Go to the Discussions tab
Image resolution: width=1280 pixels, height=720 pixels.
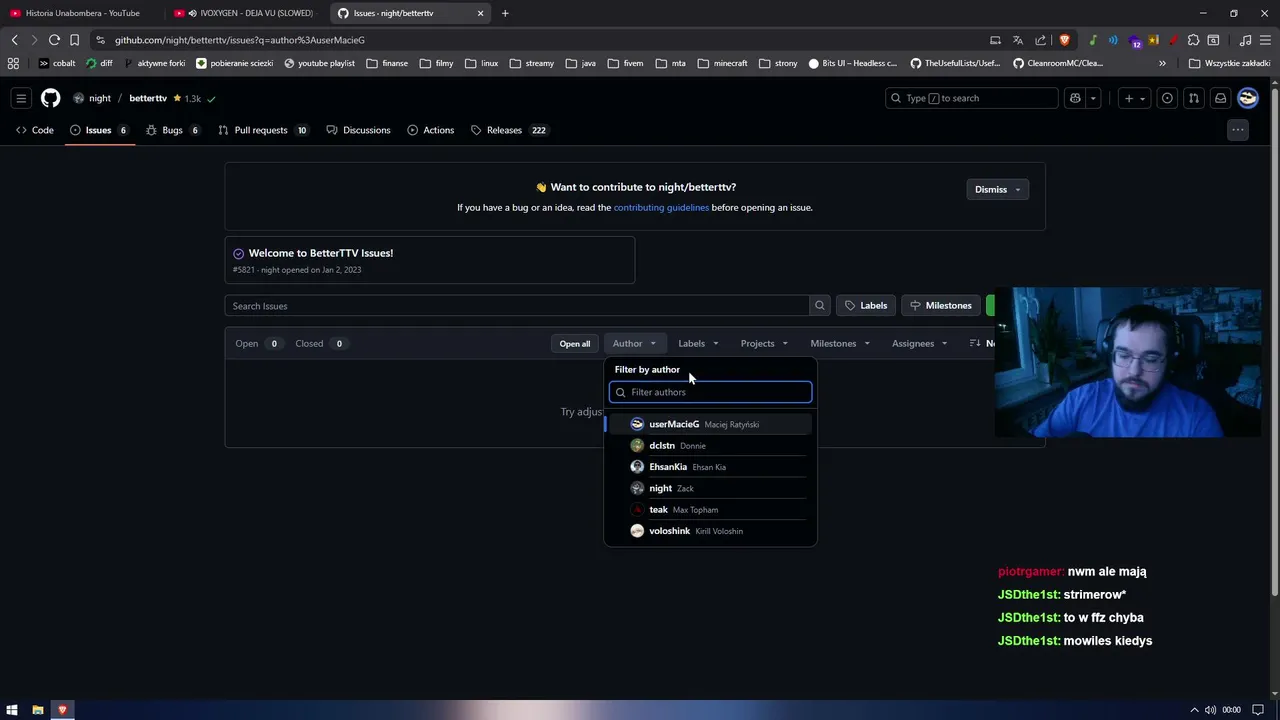(358, 130)
